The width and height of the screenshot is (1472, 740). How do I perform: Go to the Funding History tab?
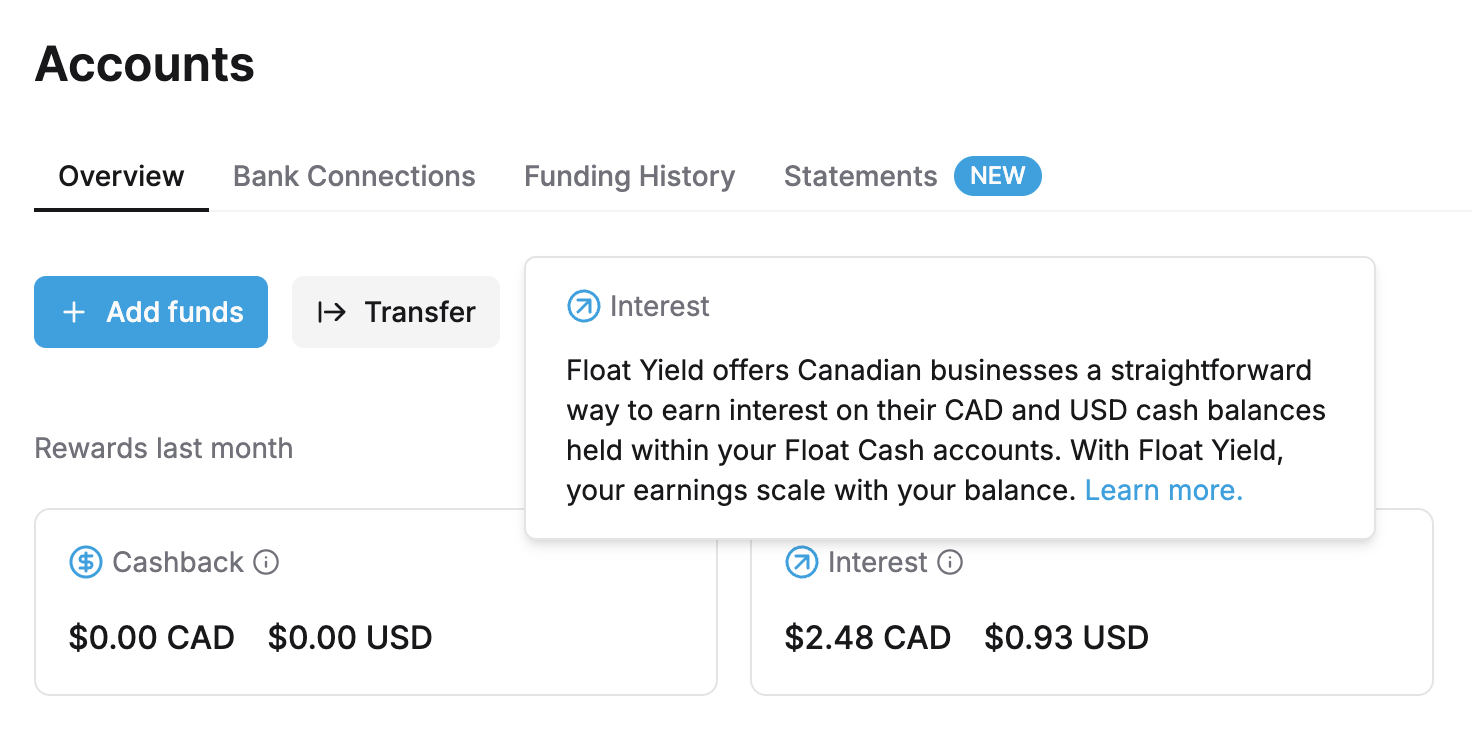(x=629, y=177)
